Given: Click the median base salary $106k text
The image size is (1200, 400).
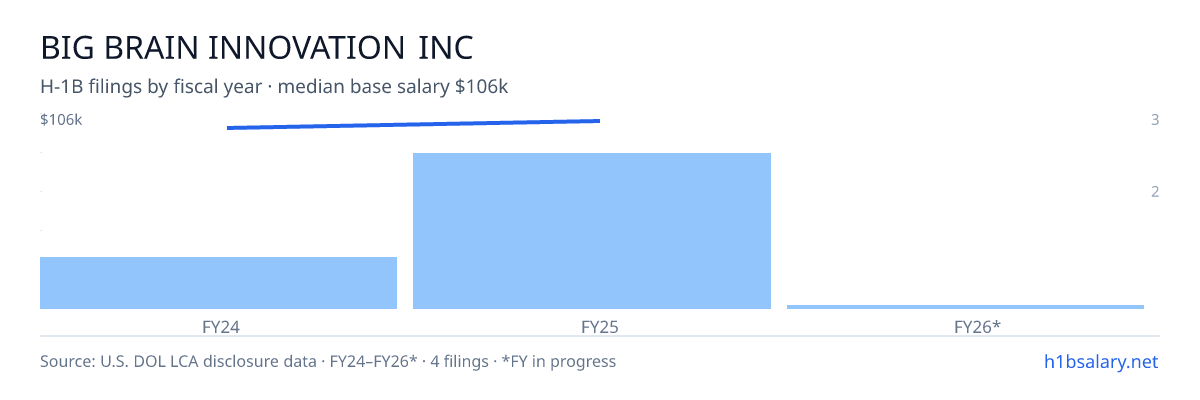Looking at the screenshot, I should point(393,87).
